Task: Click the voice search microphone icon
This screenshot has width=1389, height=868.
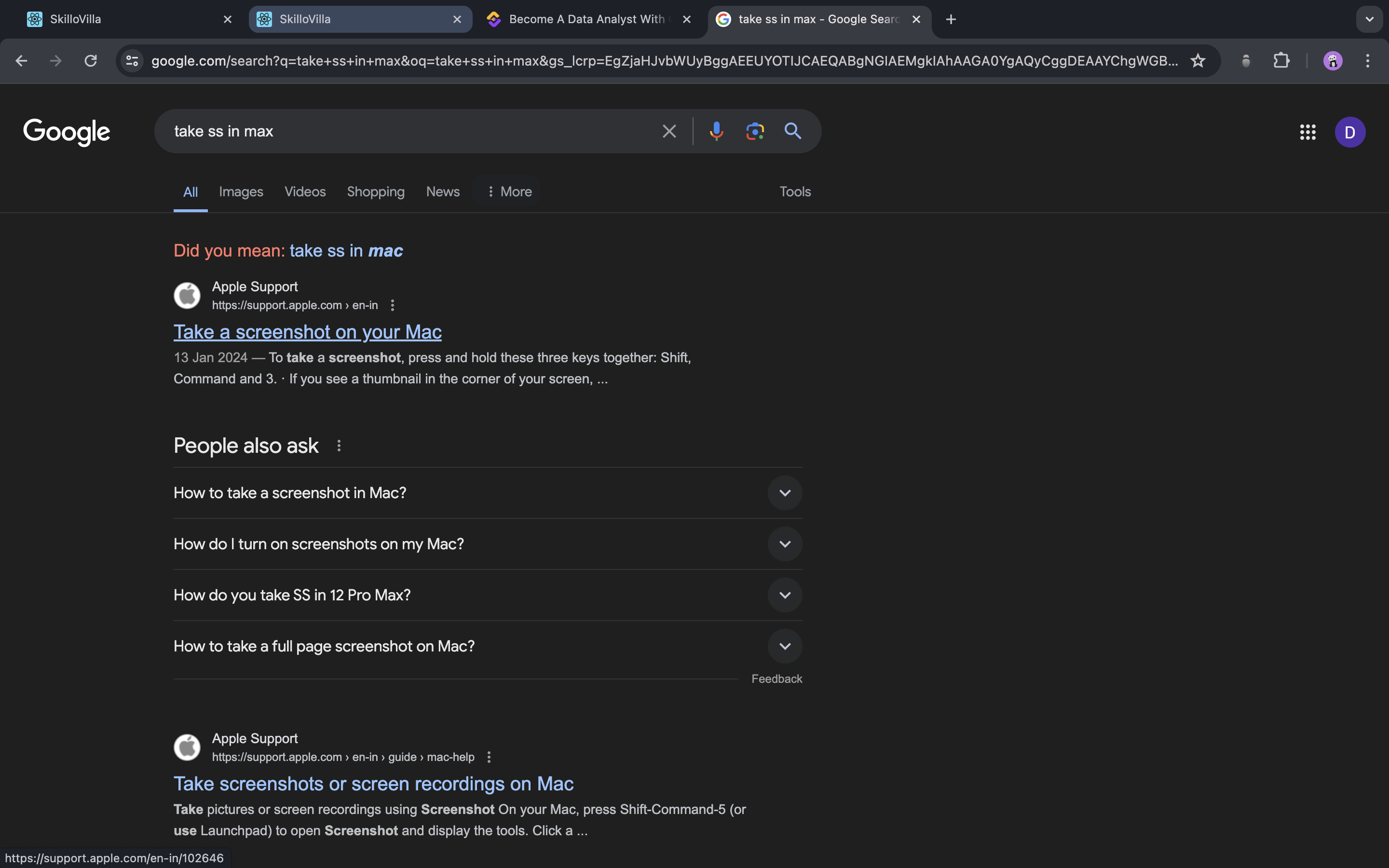Action: click(716, 132)
